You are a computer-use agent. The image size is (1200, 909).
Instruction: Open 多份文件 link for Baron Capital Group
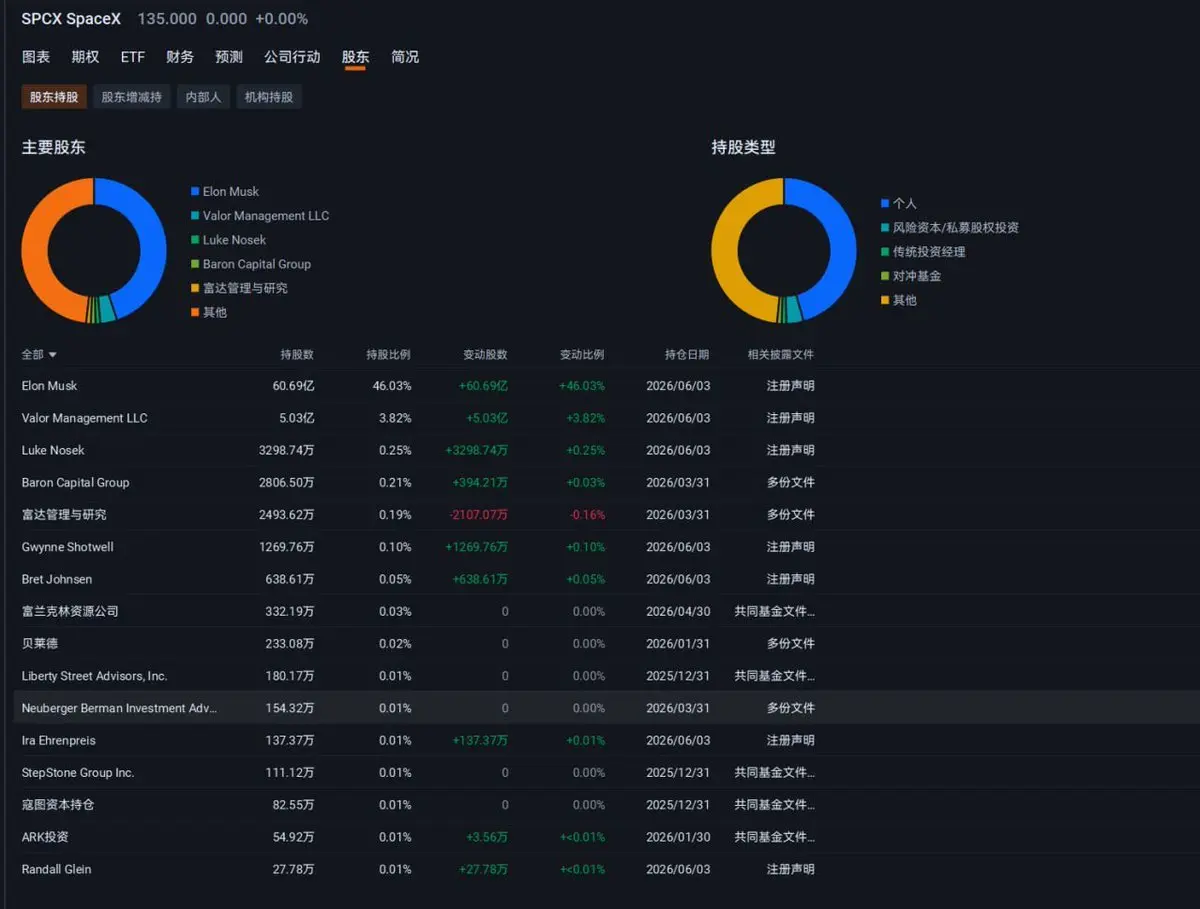point(791,482)
